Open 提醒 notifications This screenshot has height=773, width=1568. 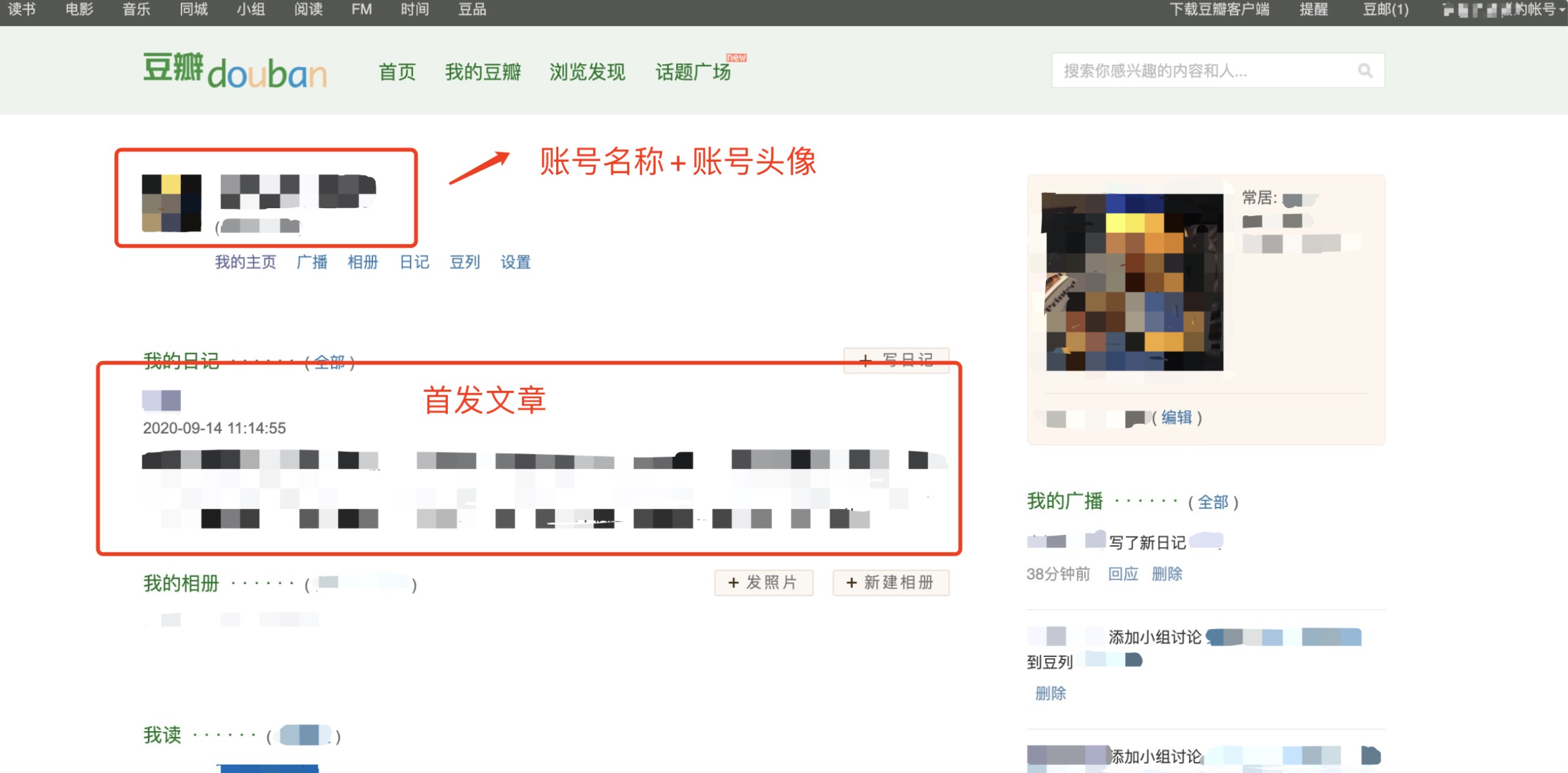tap(1314, 10)
